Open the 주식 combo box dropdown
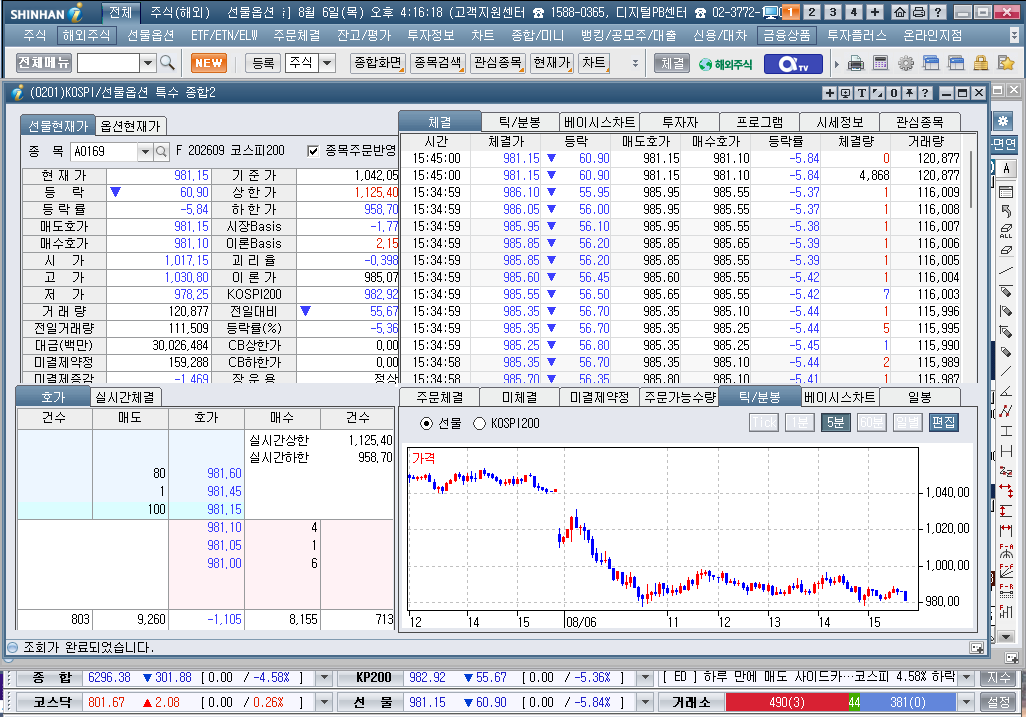 (x=327, y=63)
